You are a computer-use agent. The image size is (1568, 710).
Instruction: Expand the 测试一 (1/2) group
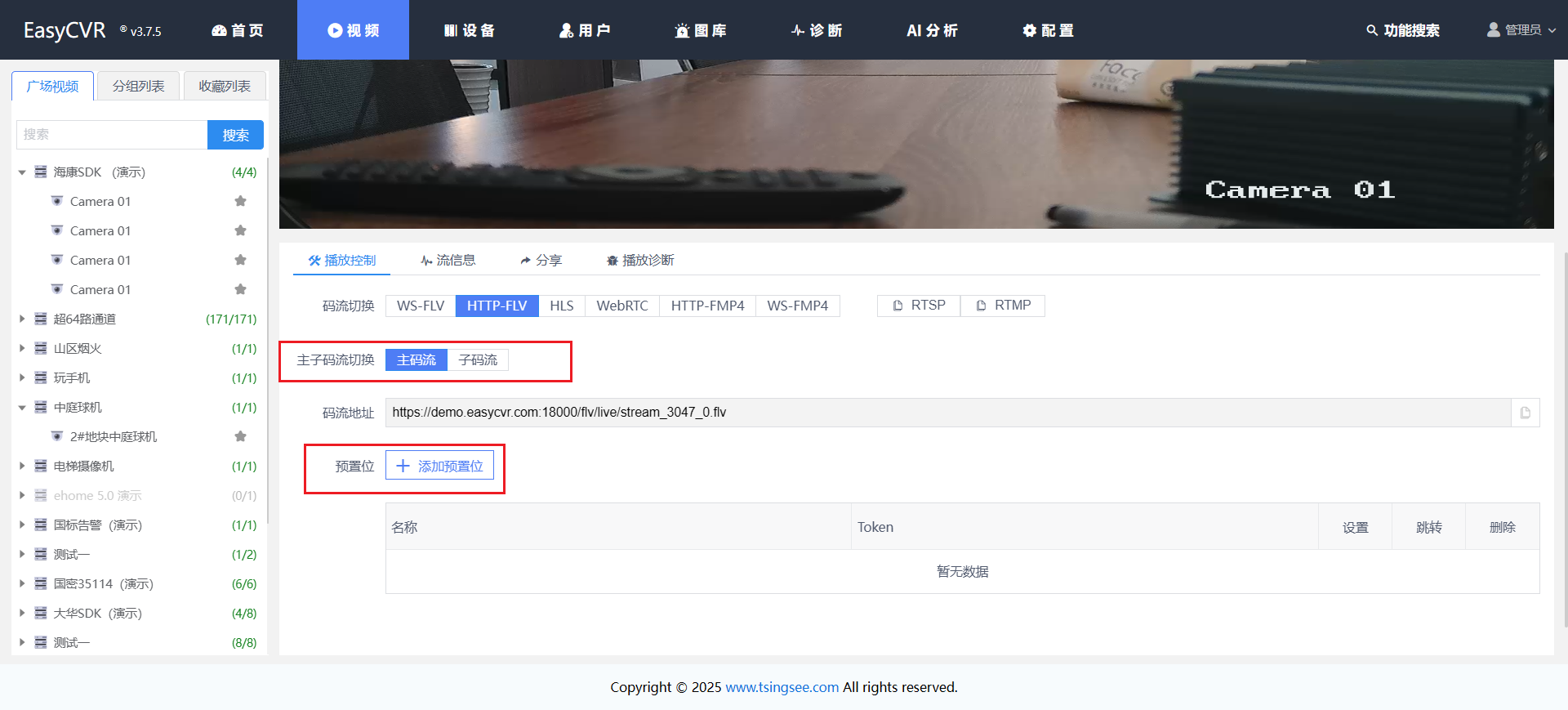(22, 555)
